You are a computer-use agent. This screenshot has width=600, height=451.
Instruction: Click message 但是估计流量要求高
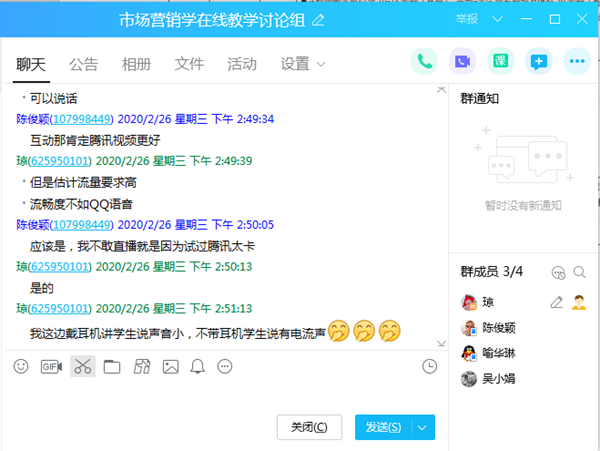pyautogui.click(x=83, y=182)
